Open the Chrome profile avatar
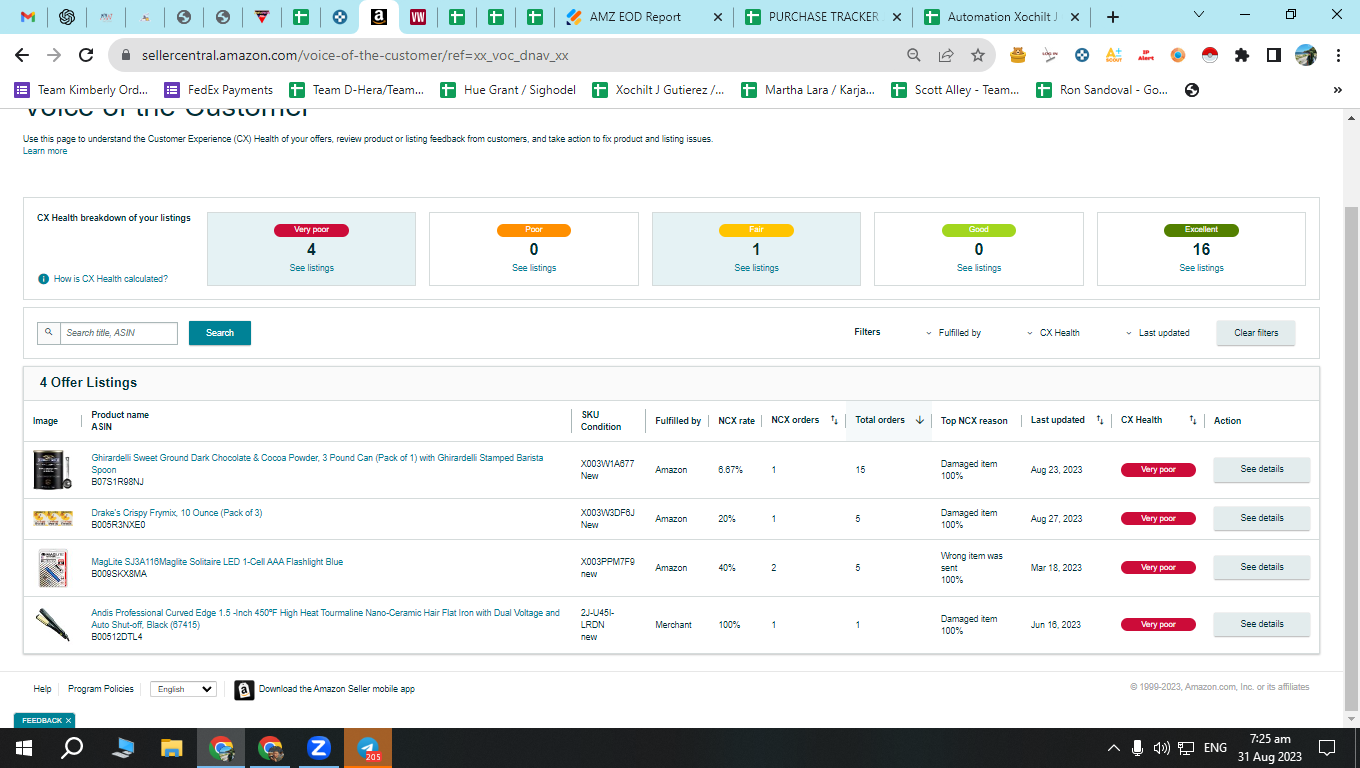1360x768 pixels. point(1306,55)
